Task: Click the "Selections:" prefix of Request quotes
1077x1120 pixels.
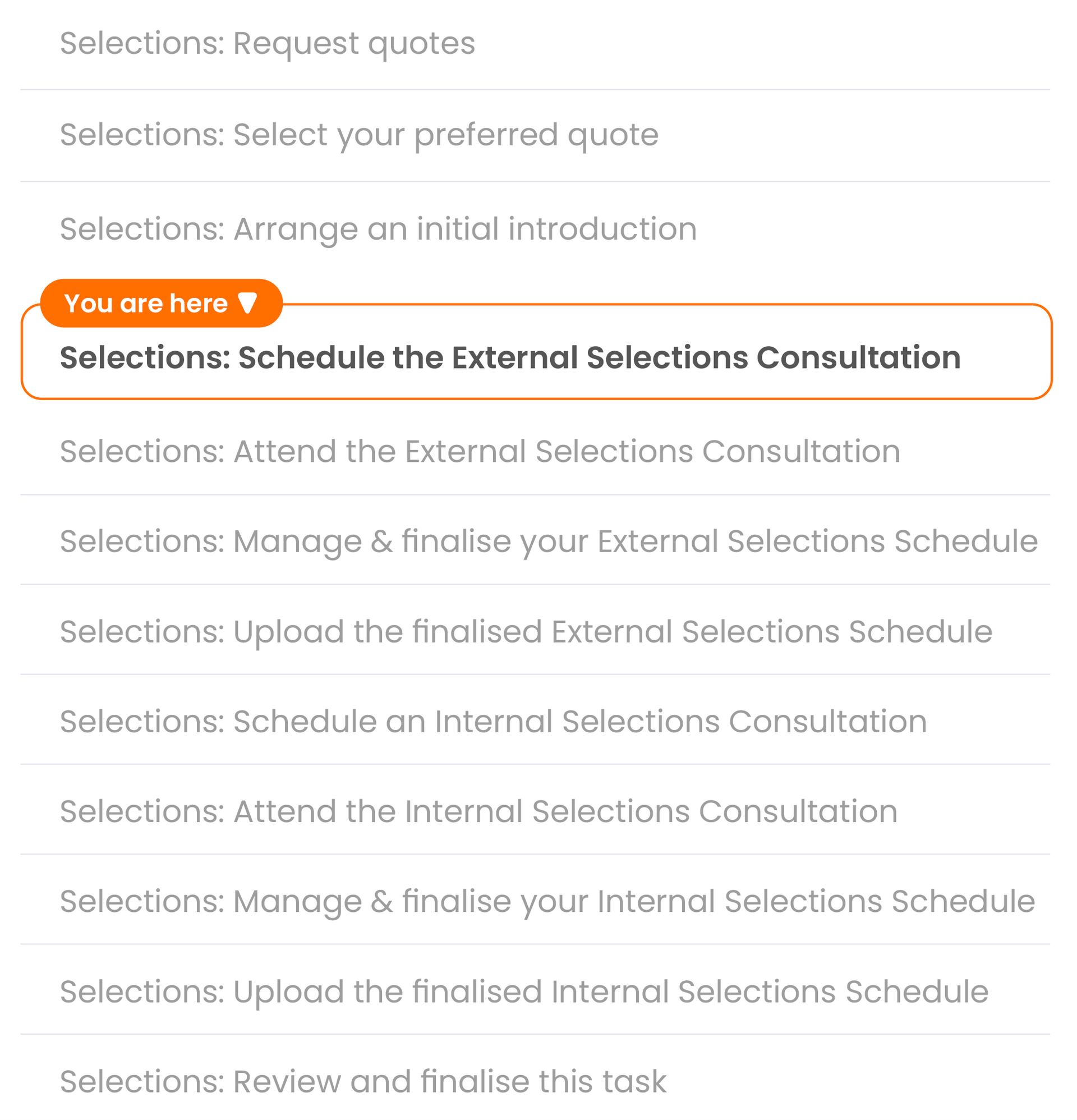Action: click(x=142, y=43)
